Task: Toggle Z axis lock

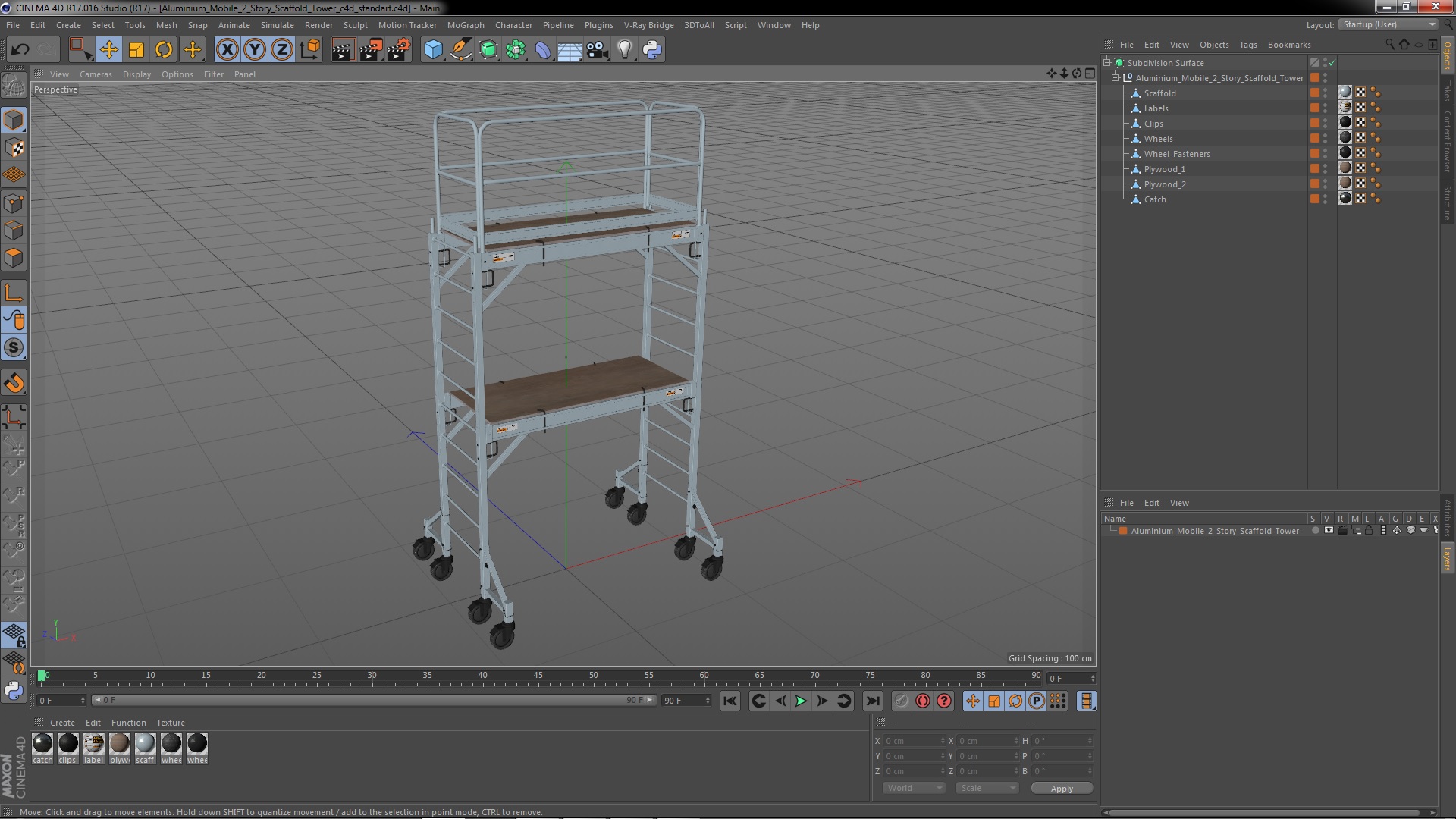Action: pyautogui.click(x=282, y=50)
